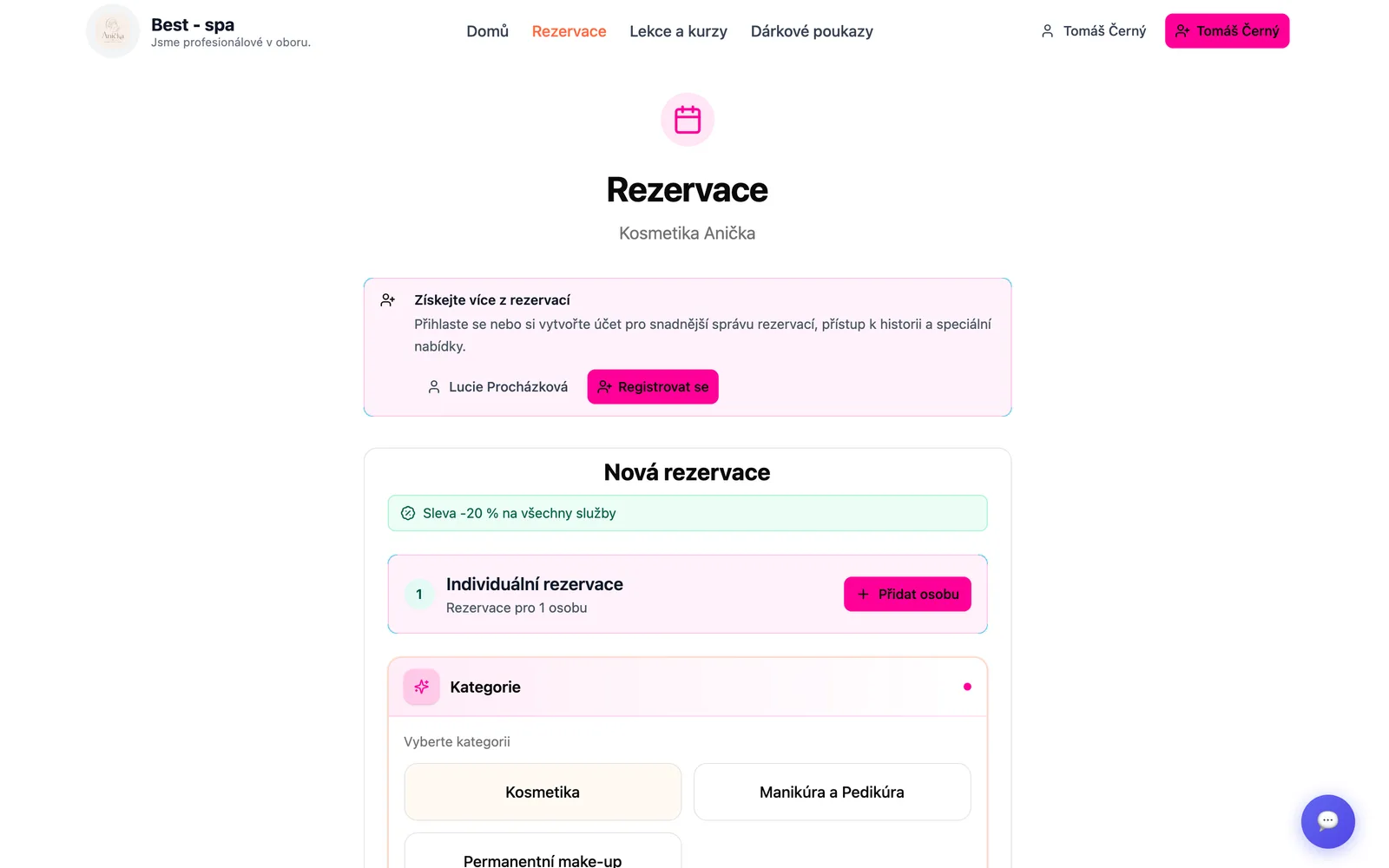Click the sparkle icon next to Kategorie

(422, 687)
